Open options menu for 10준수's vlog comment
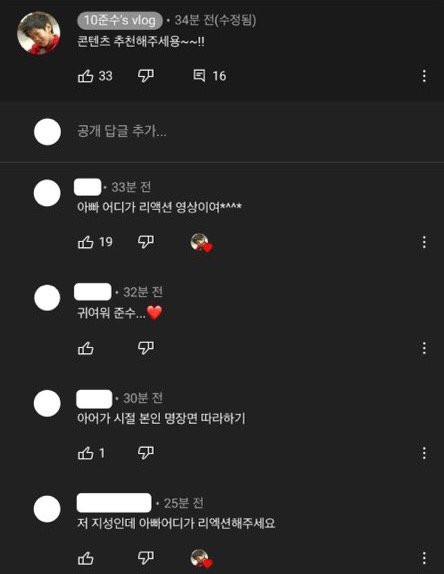 tap(424, 76)
